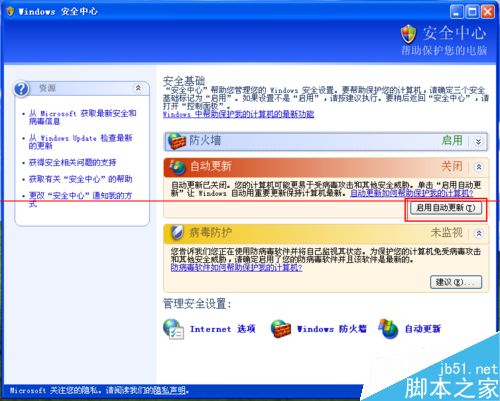Open link 获取有关“安全中心”的帮助
The width and height of the screenshot is (500, 401).
click(80, 179)
